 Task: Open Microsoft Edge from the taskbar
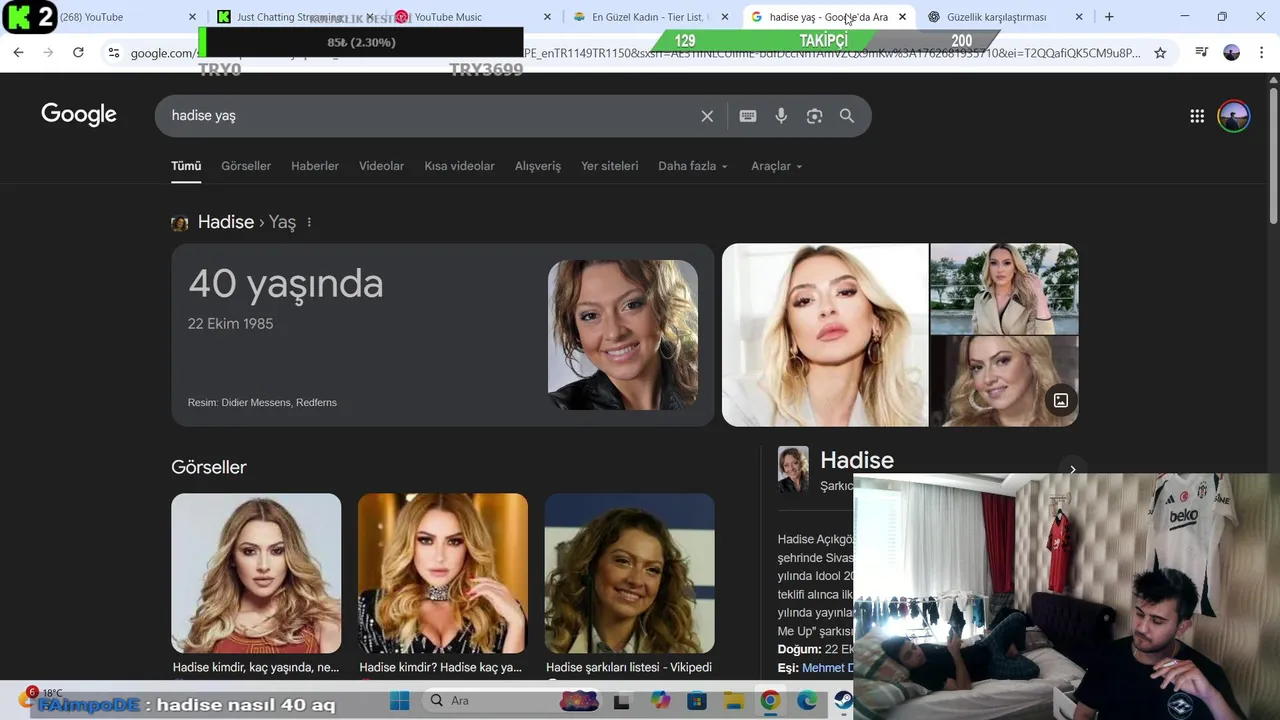(806, 701)
